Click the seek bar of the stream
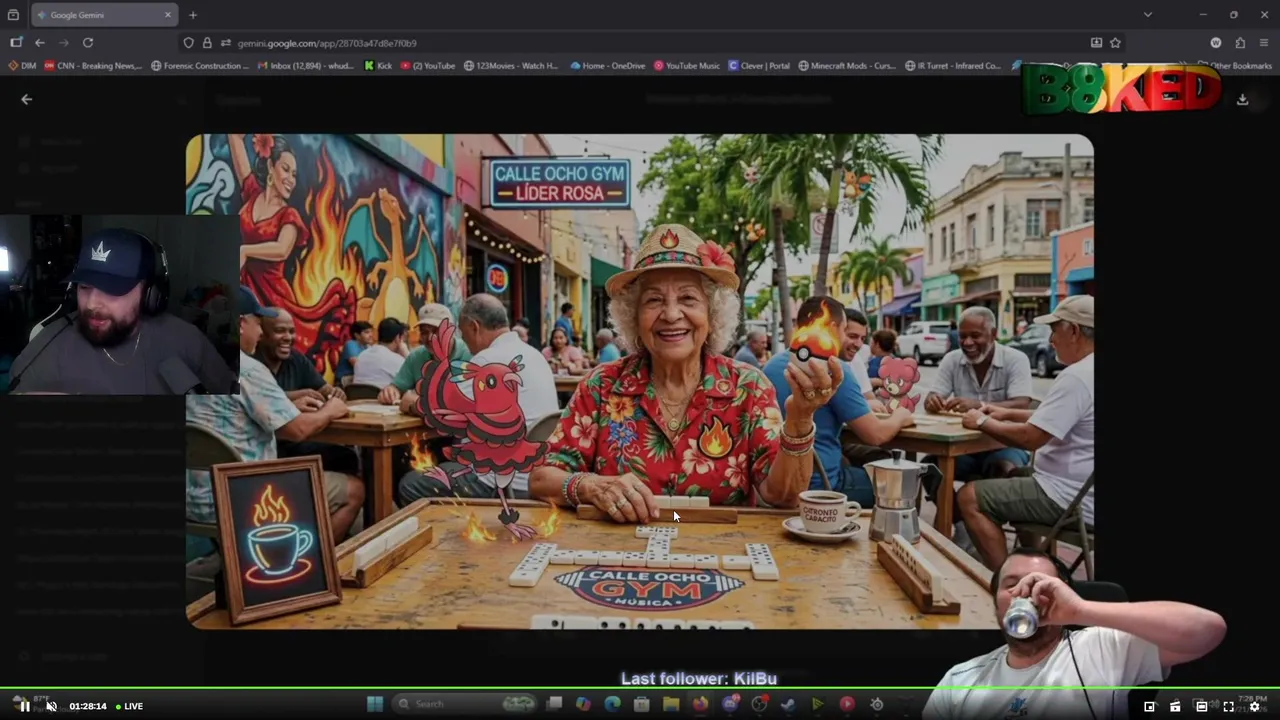This screenshot has width=1280, height=720. pyautogui.click(x=640, y=689)
